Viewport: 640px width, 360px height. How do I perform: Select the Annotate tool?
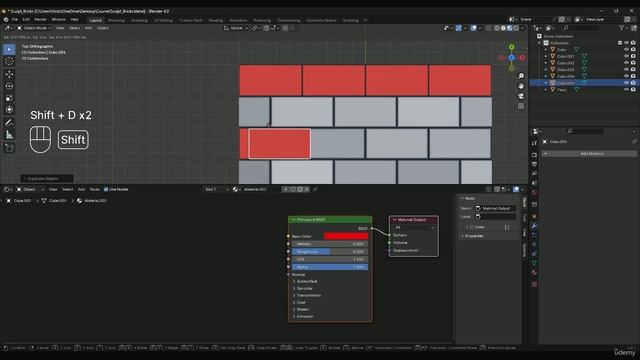click(x=9, y=123)
